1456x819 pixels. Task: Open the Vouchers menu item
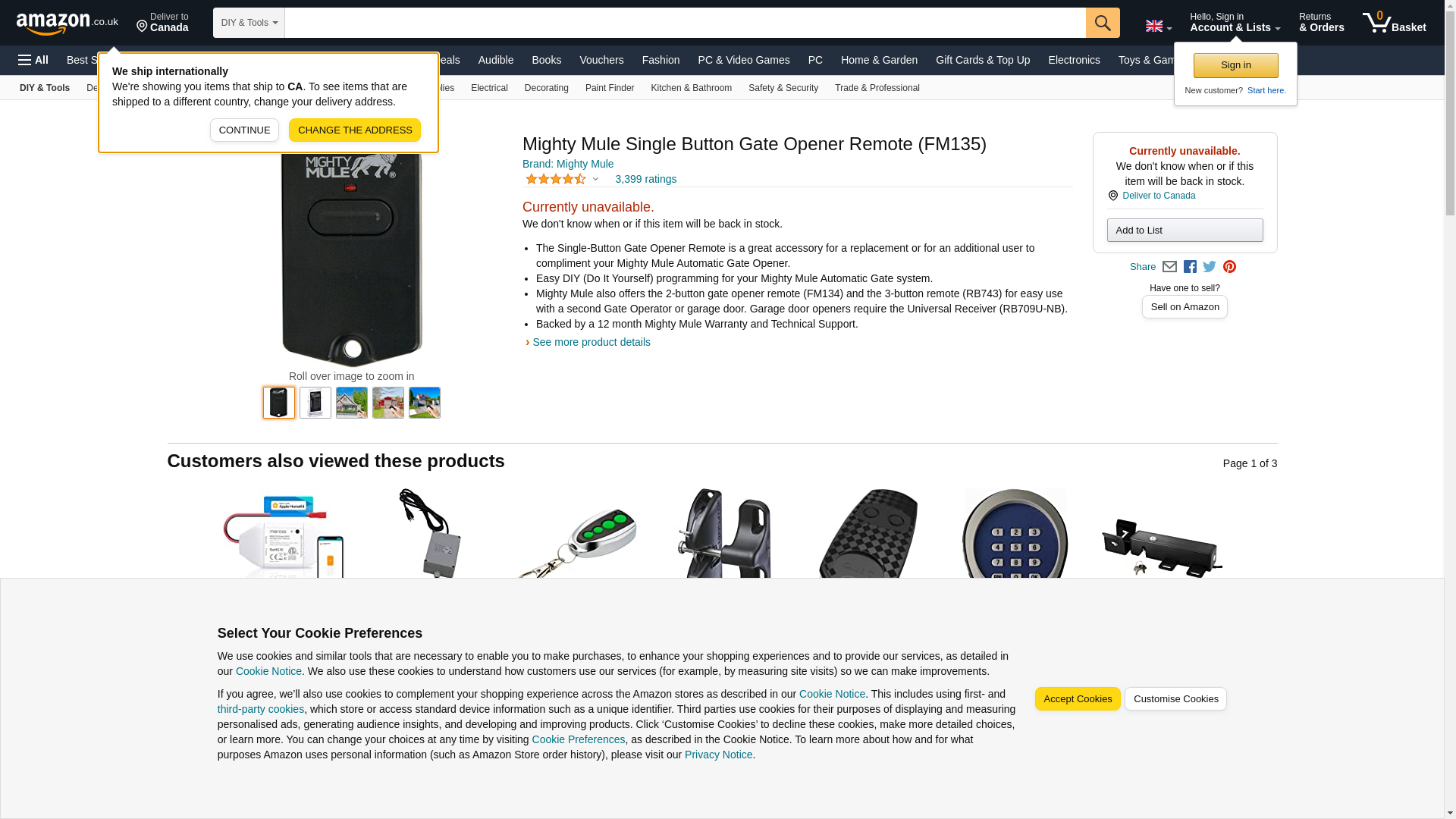pyautogui.click(x=601, y=60)
